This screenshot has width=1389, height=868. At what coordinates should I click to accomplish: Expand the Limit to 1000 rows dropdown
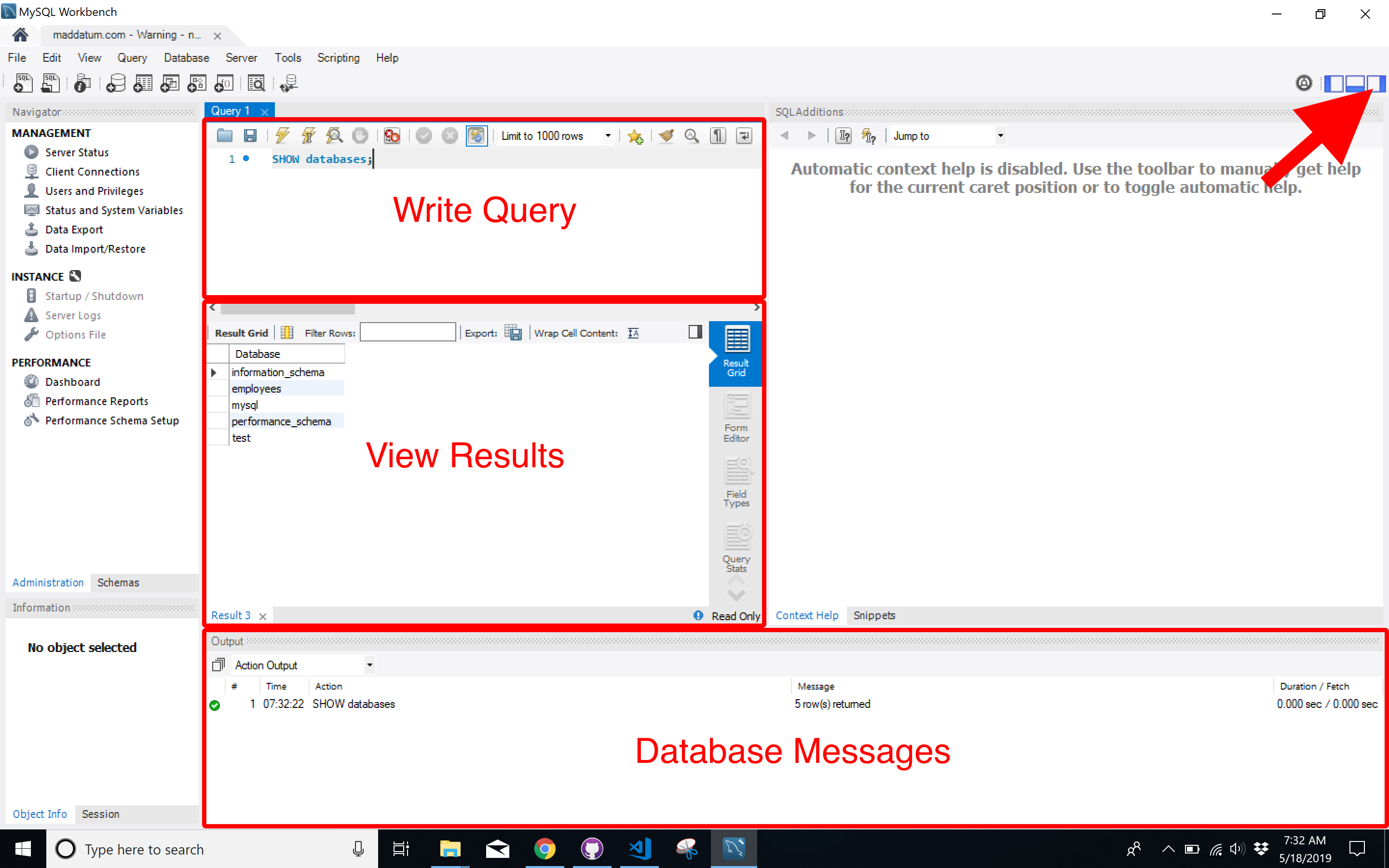[608, 135]
